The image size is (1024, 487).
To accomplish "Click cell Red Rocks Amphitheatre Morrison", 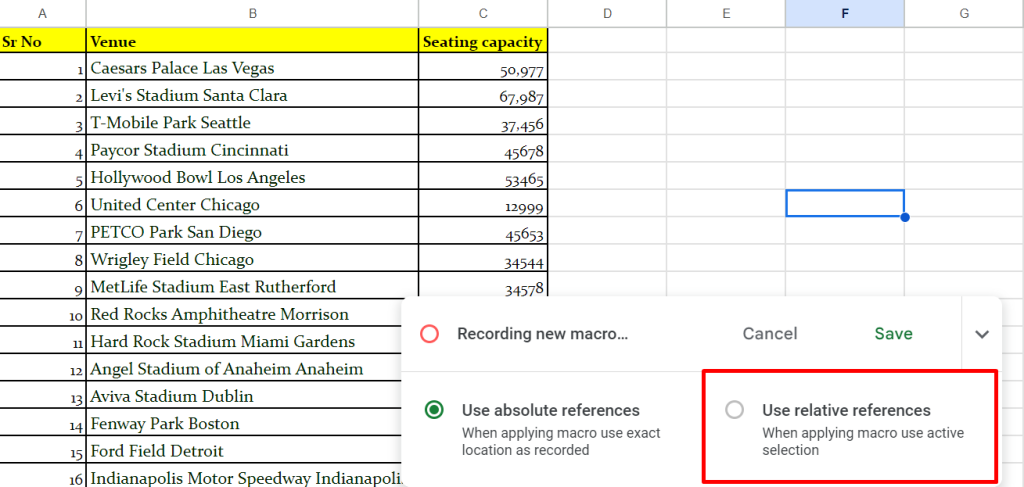I will [x=244, y=313].
